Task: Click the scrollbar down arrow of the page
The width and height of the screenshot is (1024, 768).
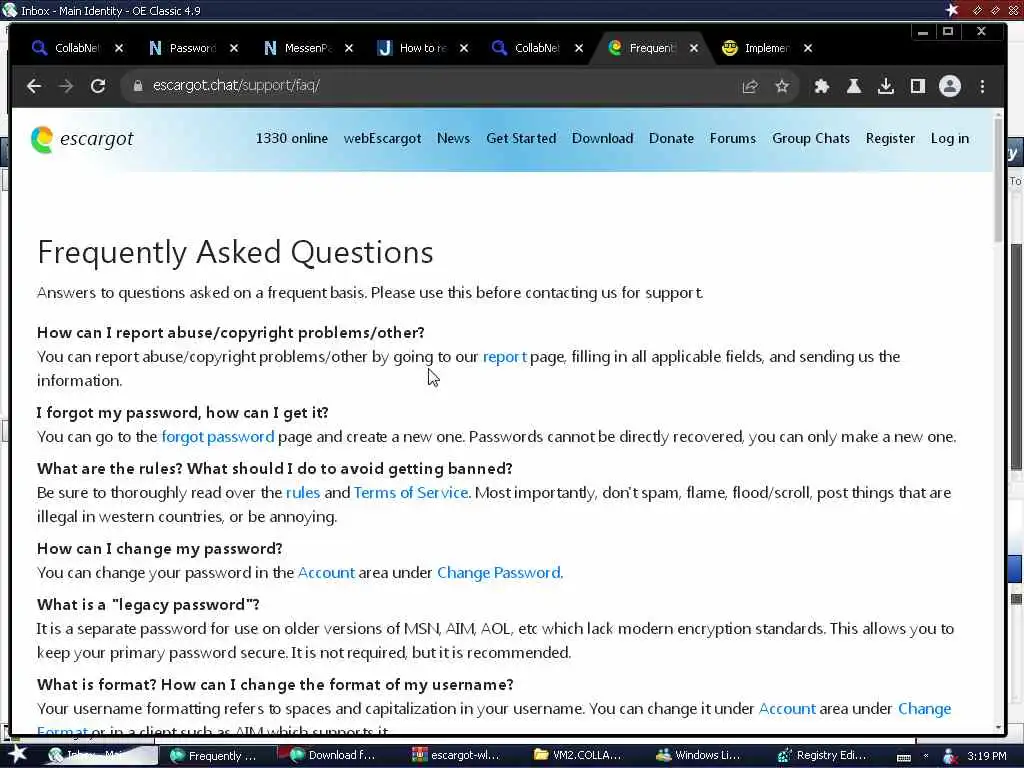Action: (x=998, y=728)
